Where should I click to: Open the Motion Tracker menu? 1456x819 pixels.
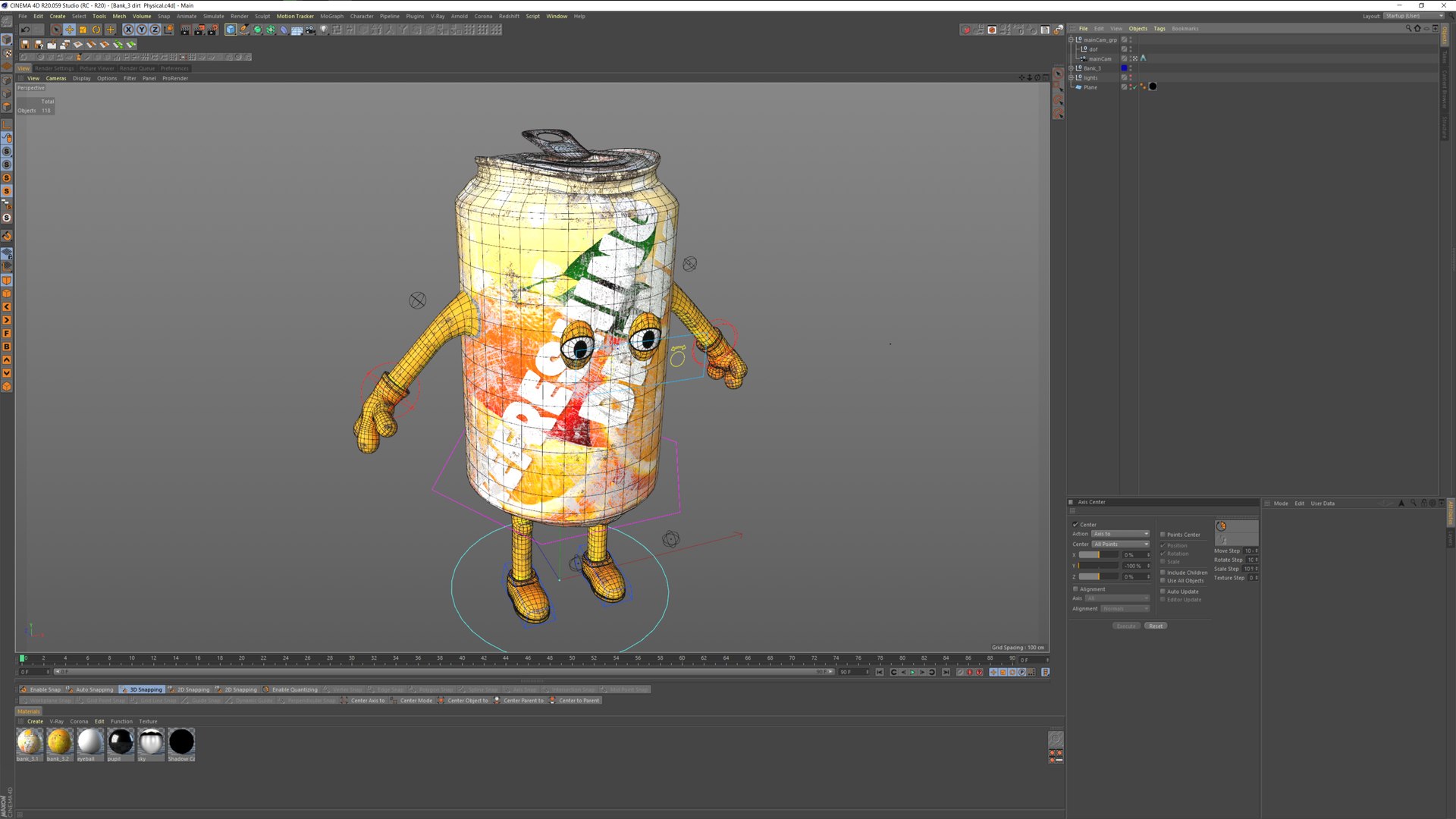(x=295, y=16)
